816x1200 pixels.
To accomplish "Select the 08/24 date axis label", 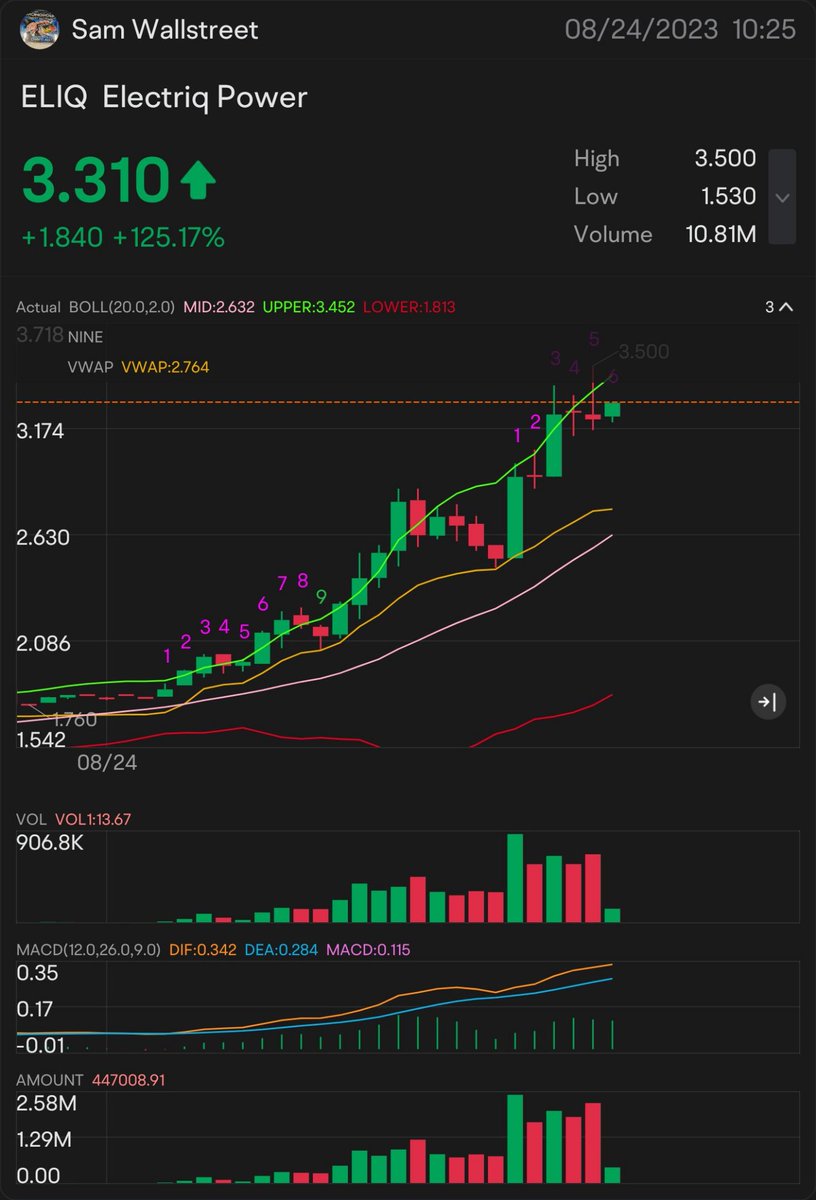I will point(107,762).
